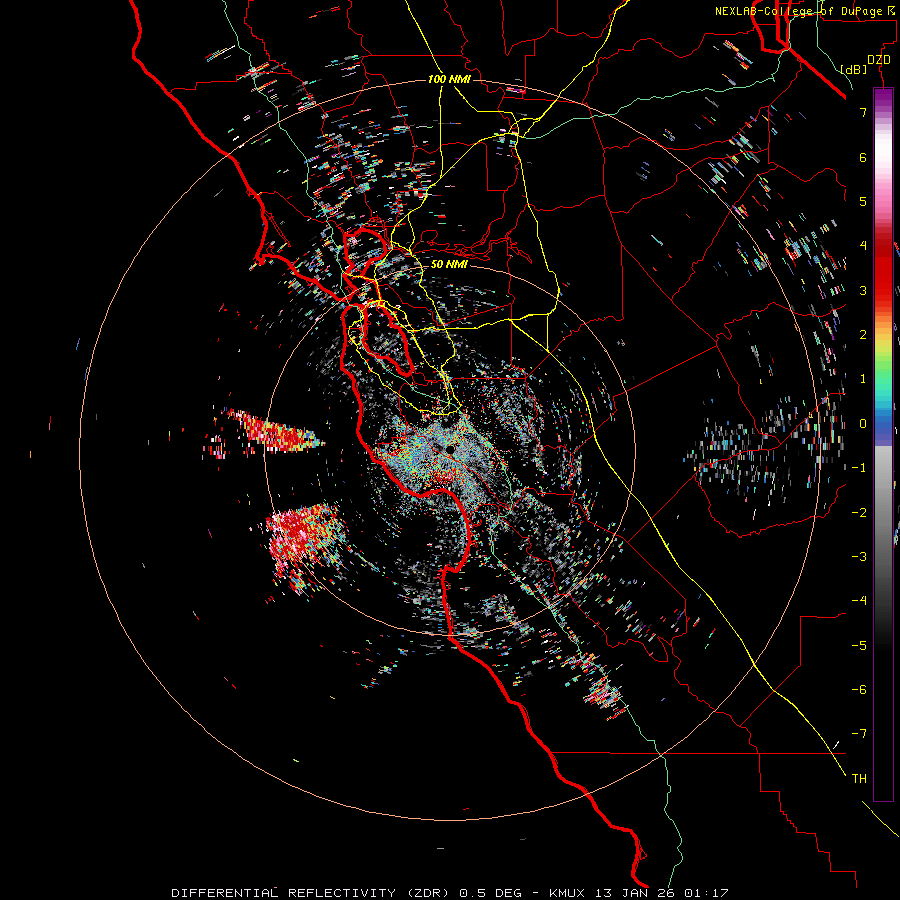Click the DIFFERENTIAL REFLECTIVITY (ZDR) caption text

click(x=313, y=893)
